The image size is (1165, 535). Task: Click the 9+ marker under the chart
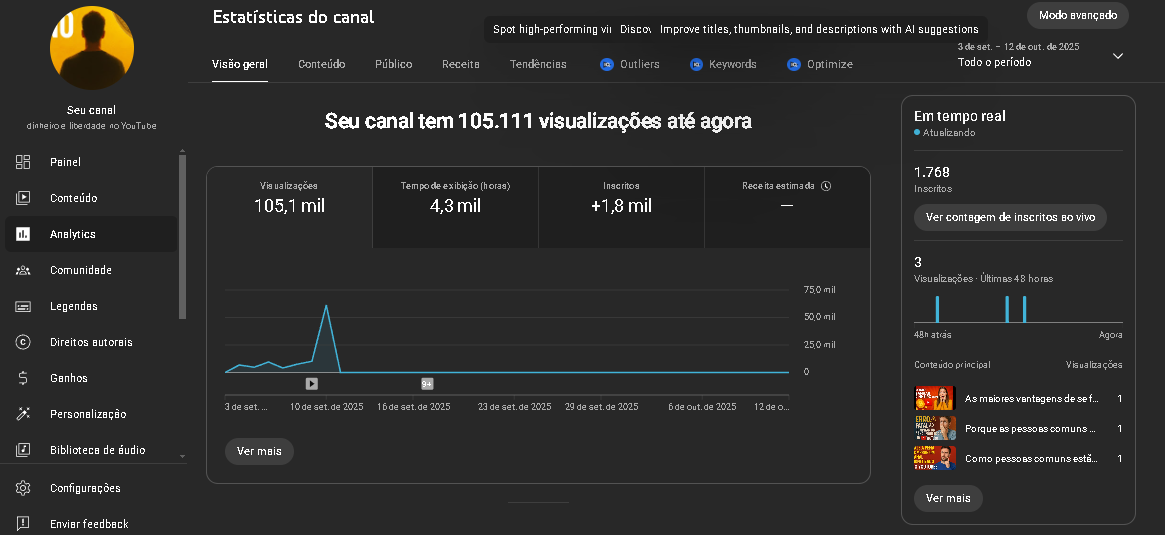(427, 383)
